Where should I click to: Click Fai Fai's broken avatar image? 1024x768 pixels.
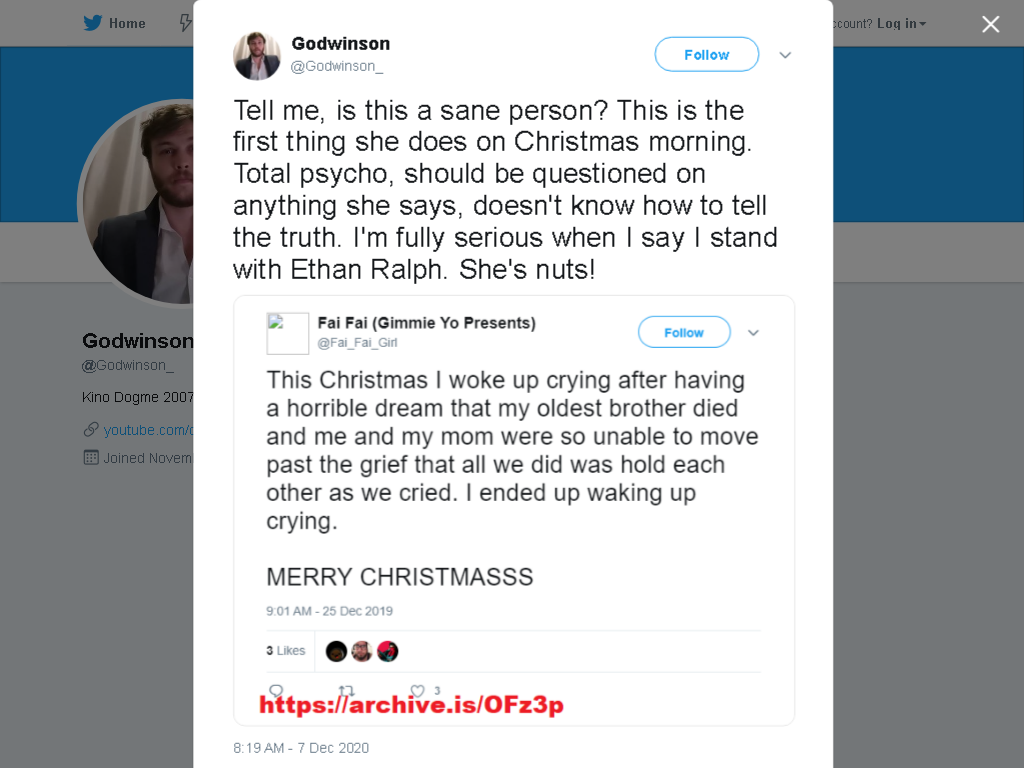pos(287,334)
